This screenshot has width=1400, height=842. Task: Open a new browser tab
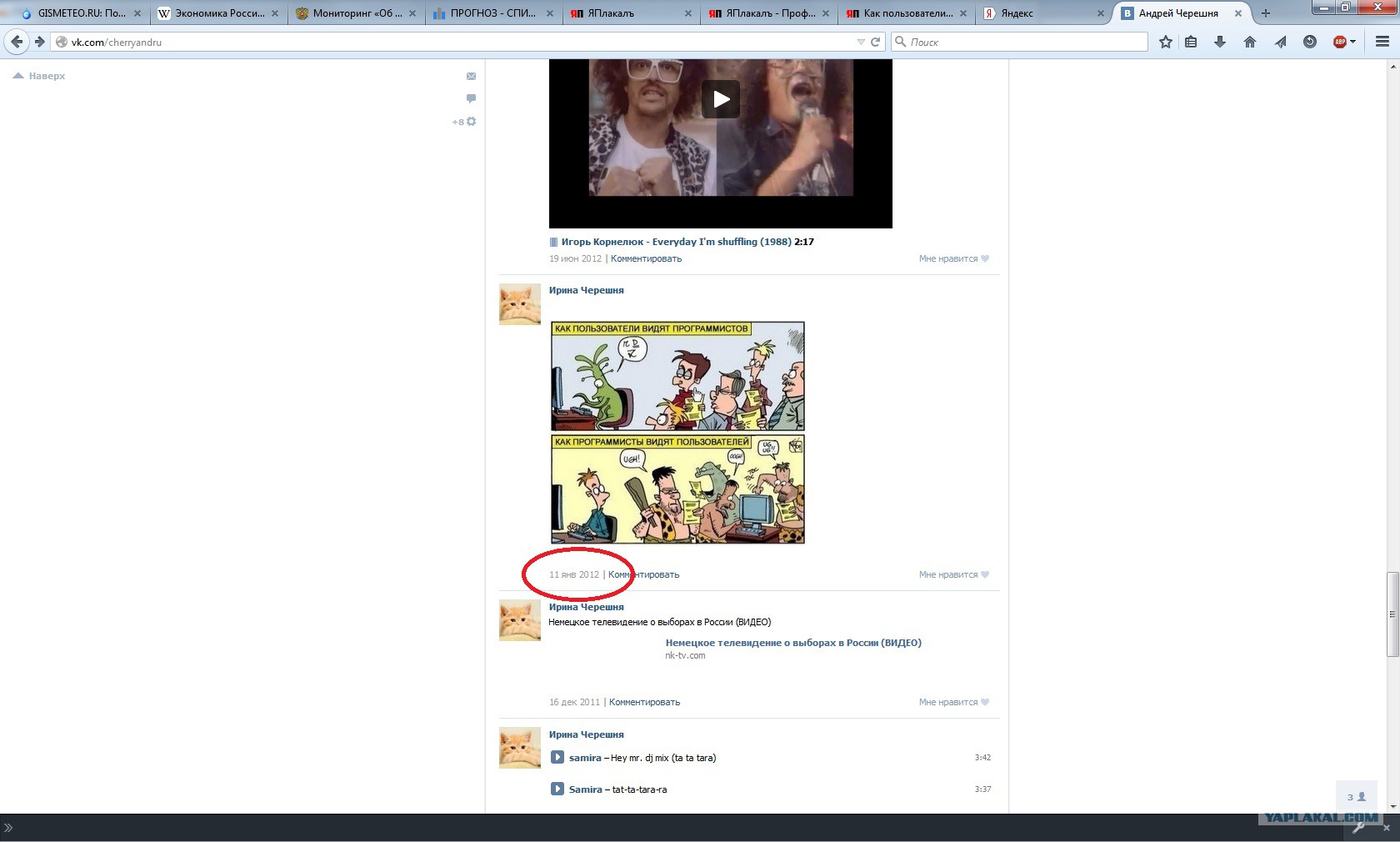1266,13
